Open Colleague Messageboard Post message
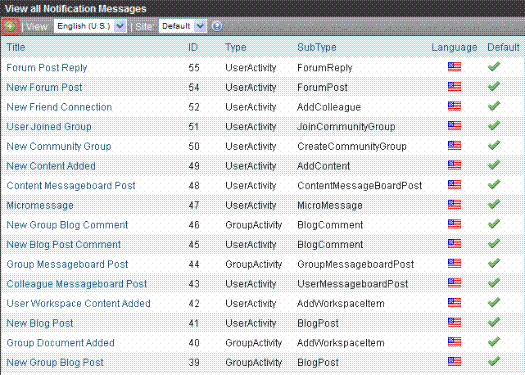 pos(76,284)
